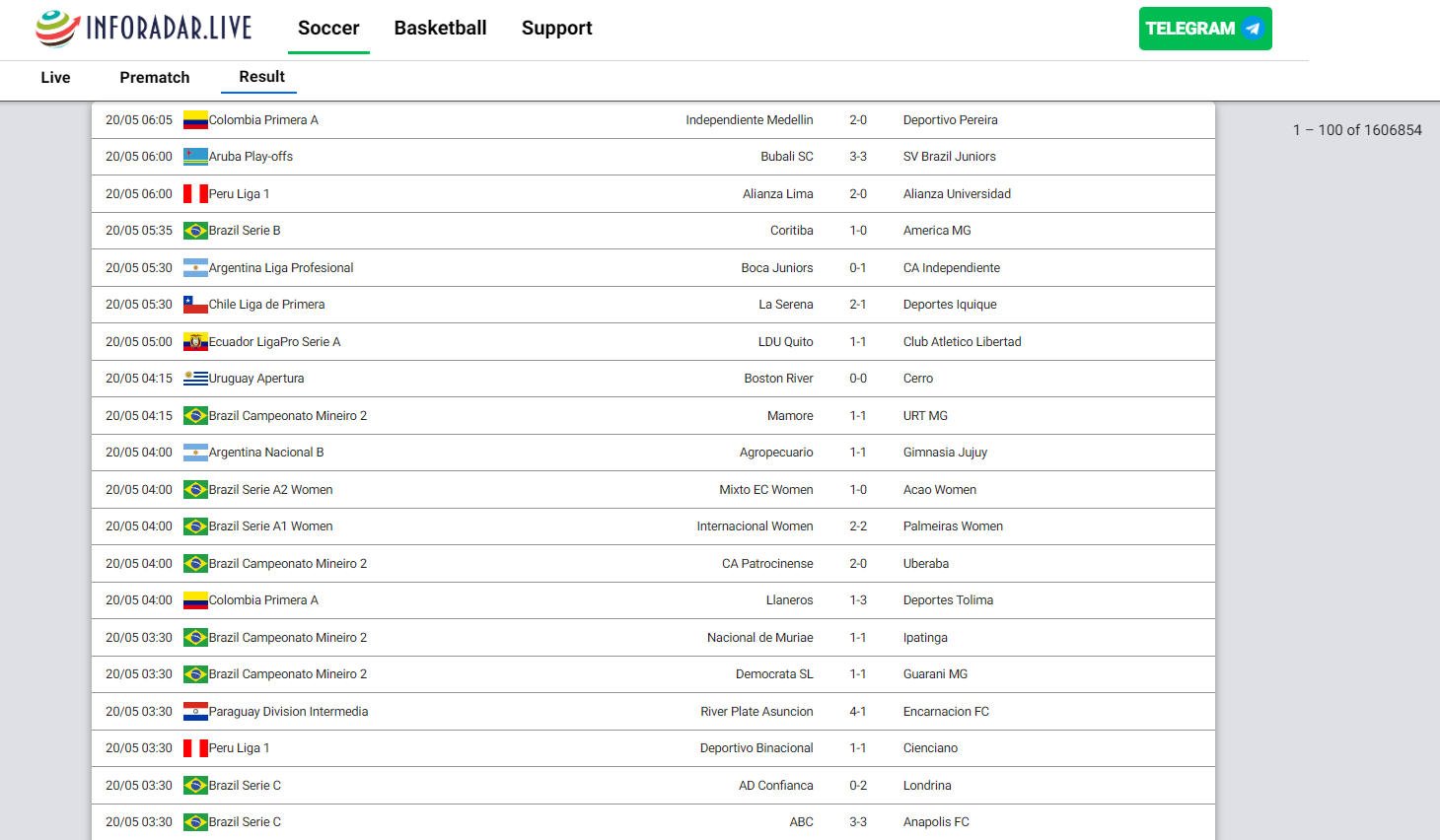
Task: Click the Colombia flag on the Independiente Medellin row
Action: point(195,120)
